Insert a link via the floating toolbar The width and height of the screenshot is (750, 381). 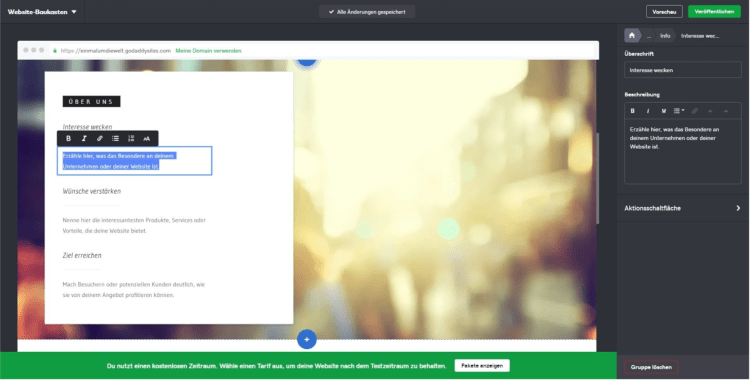tap(99, 139)
